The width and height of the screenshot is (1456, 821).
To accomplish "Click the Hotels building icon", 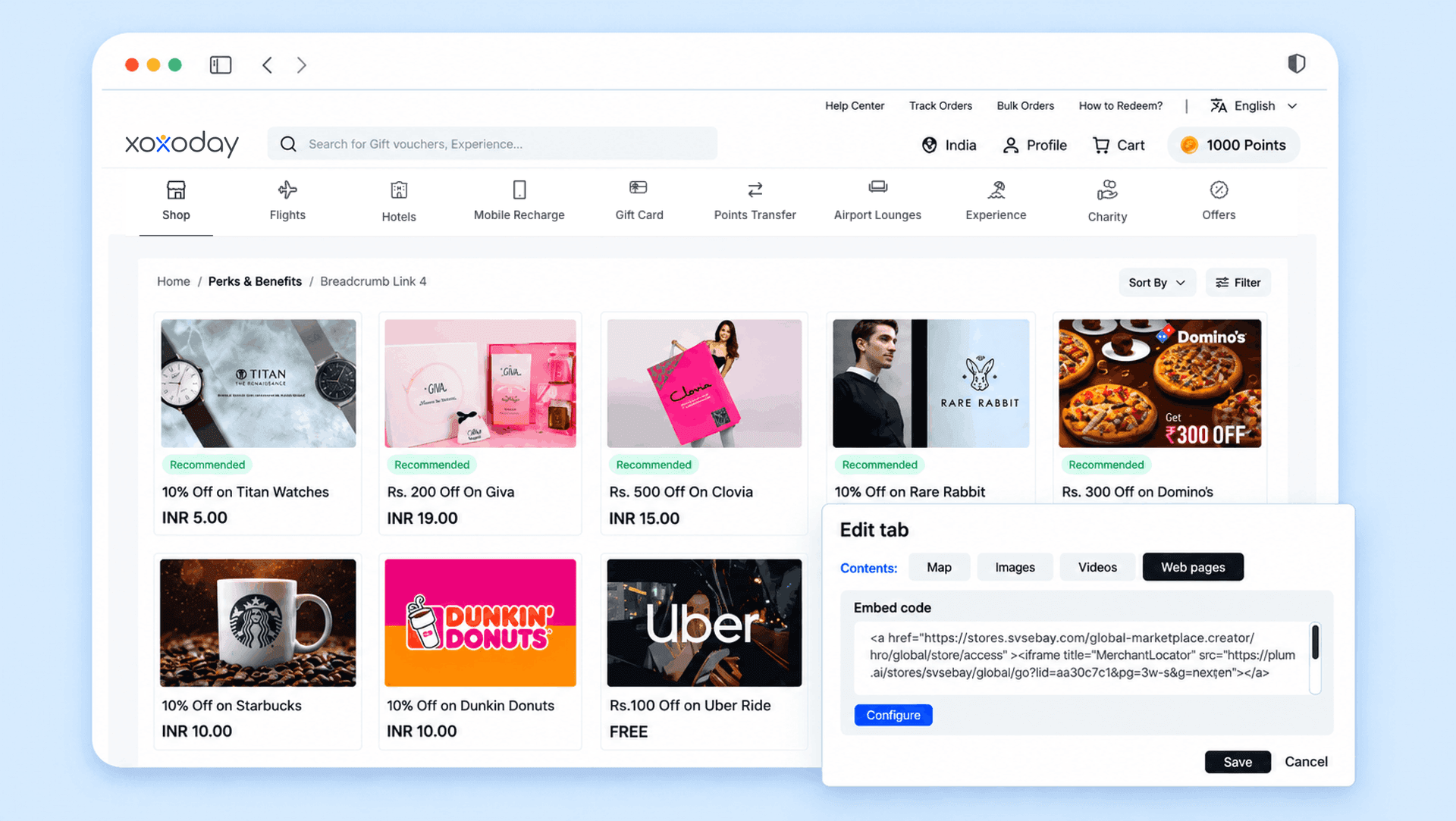I will point(399,190).
